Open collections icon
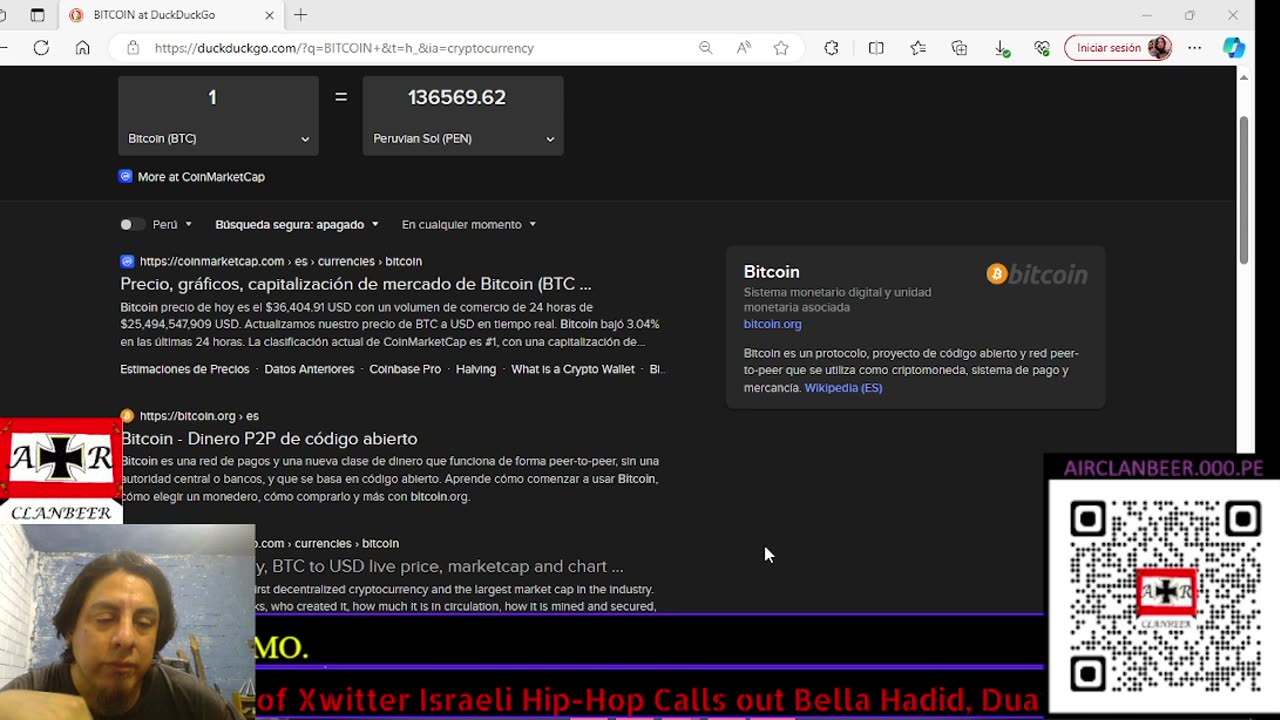The height and width of the screenshot is (720, 1280). [x=959, y=48]
